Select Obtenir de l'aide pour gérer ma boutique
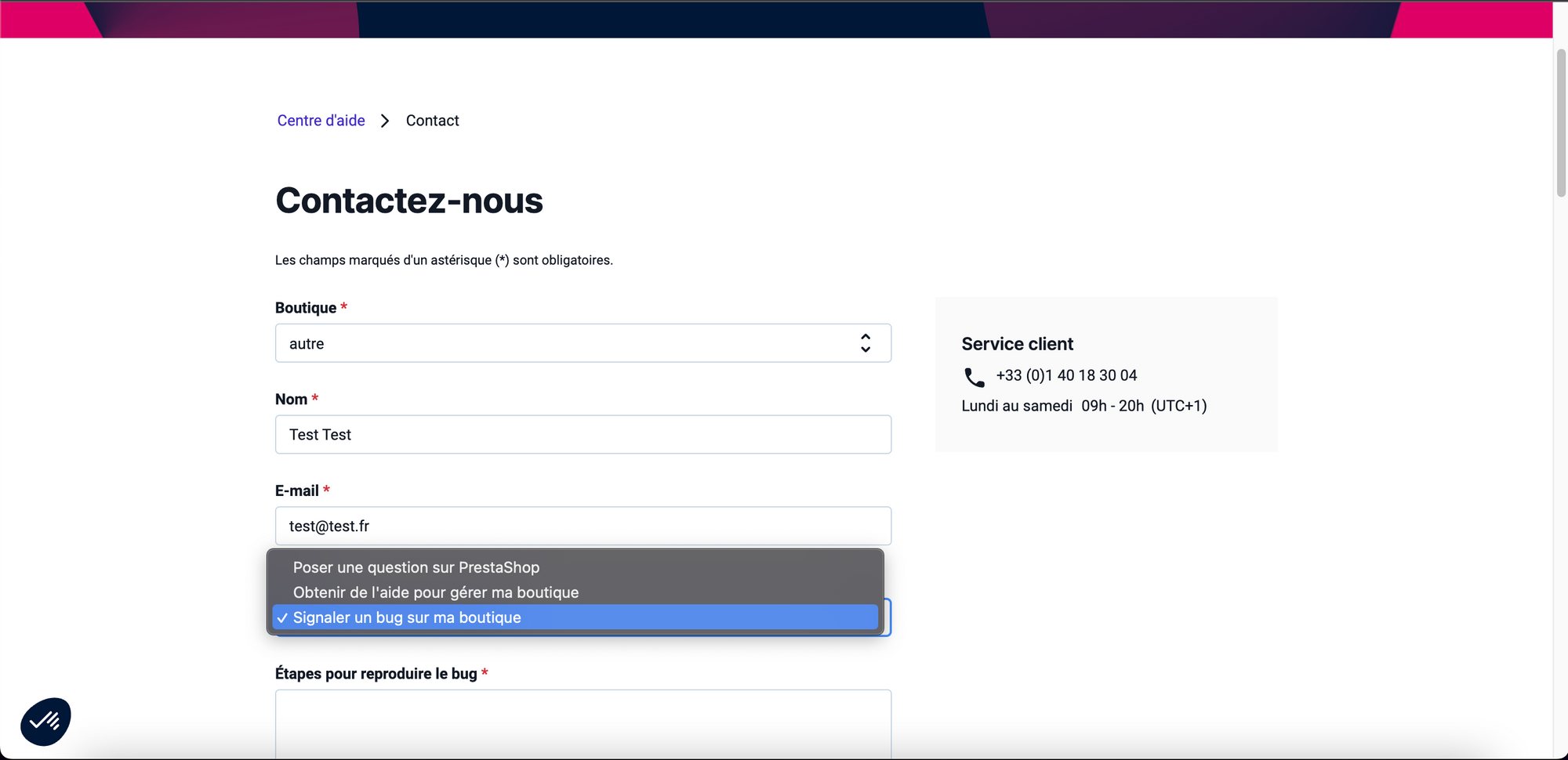Screen dimensions: 1568x760 click(x=575, y=592)
